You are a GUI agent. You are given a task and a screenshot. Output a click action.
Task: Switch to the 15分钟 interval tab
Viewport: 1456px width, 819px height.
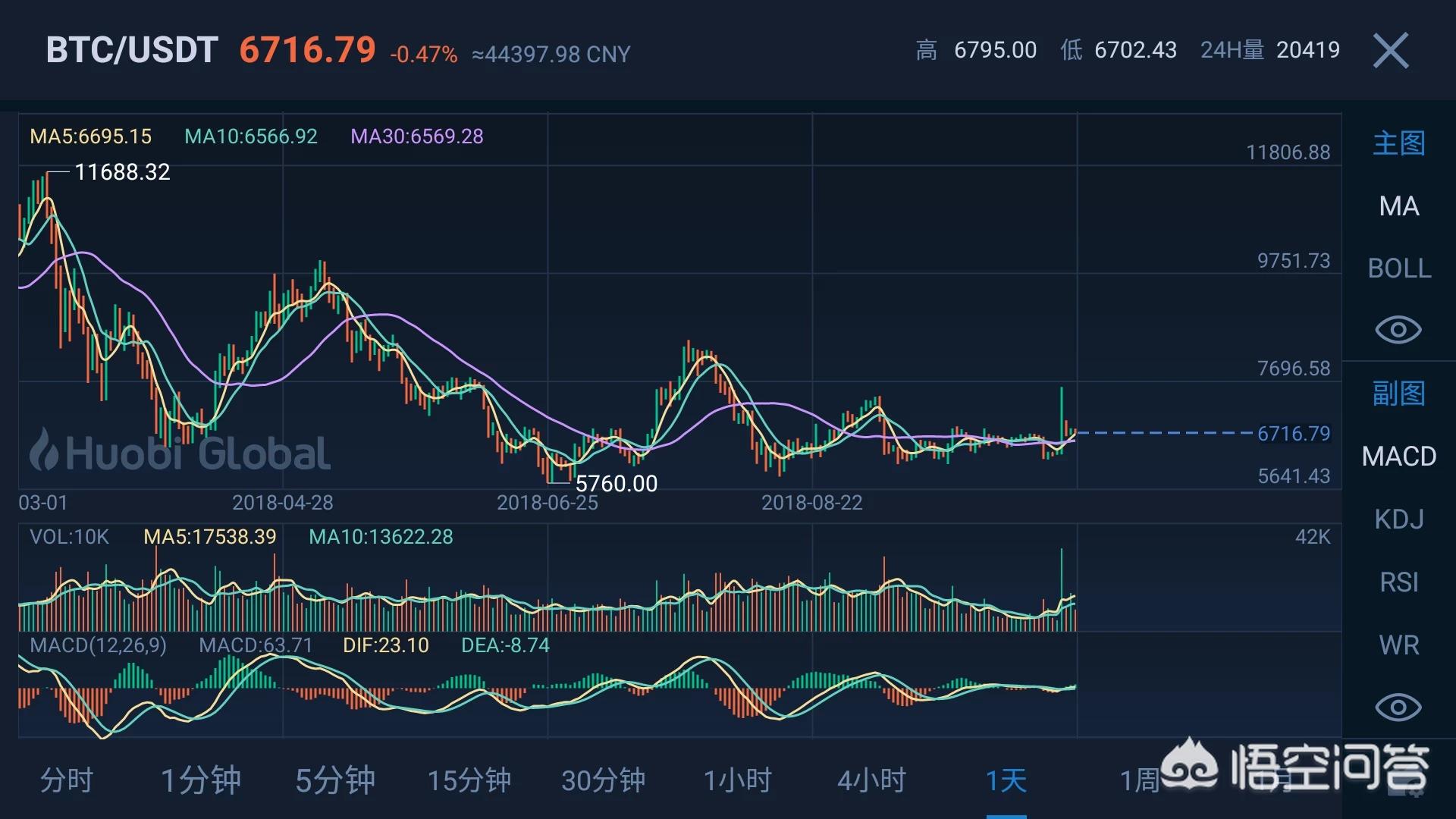pyautogui.click(x=469, y=780)
